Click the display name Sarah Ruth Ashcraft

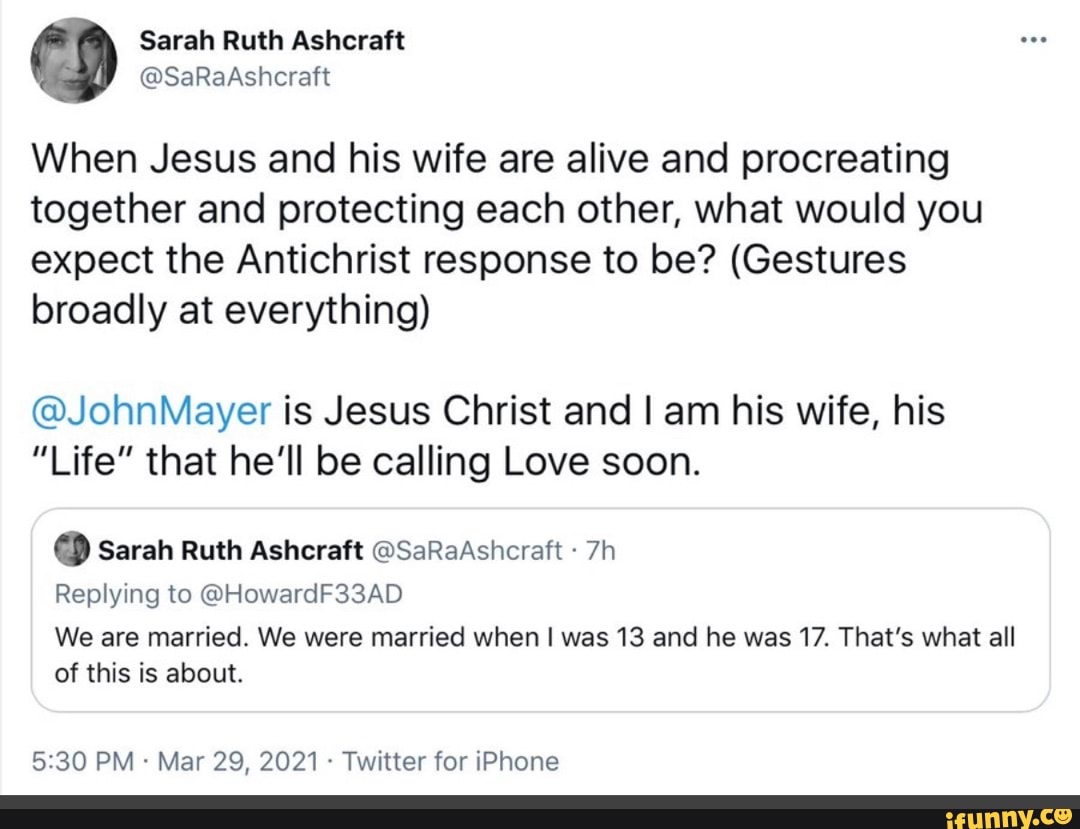pyautogui.click(x=271, y=40)
